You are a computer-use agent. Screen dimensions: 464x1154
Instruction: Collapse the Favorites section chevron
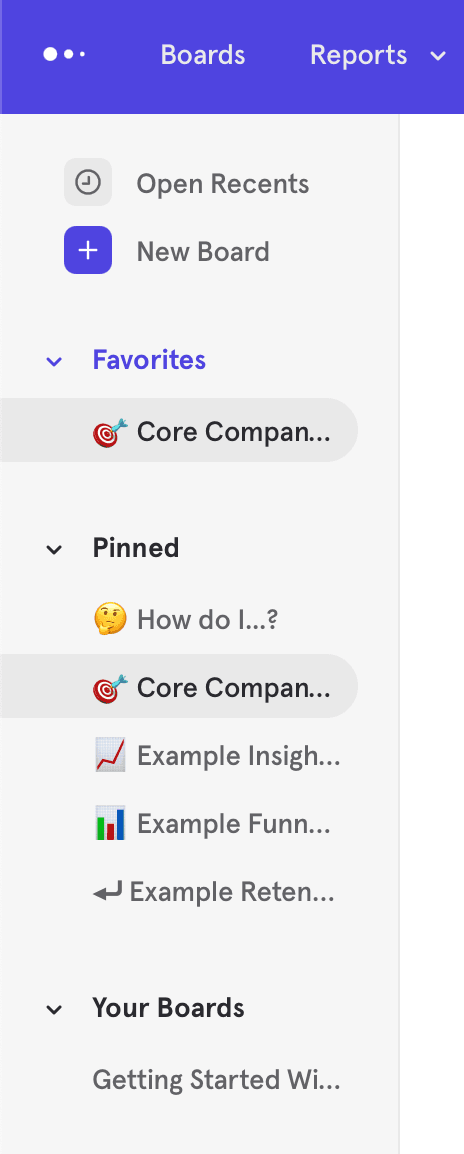(54, 361)
